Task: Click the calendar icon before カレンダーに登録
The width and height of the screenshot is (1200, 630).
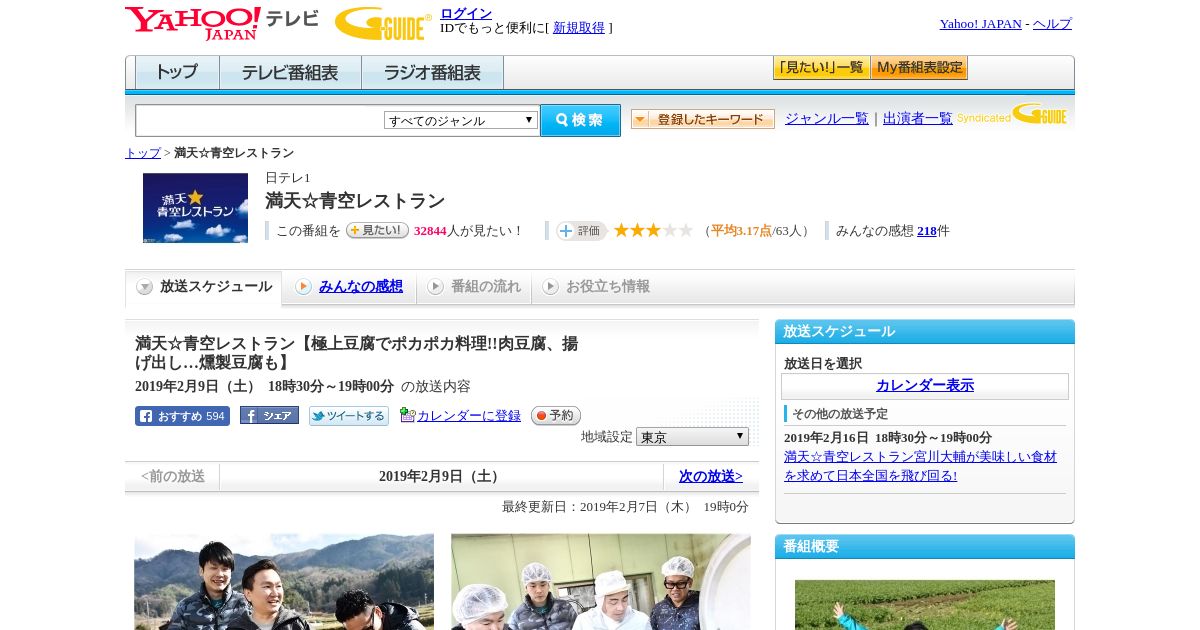Action: (x=407, y=415)
